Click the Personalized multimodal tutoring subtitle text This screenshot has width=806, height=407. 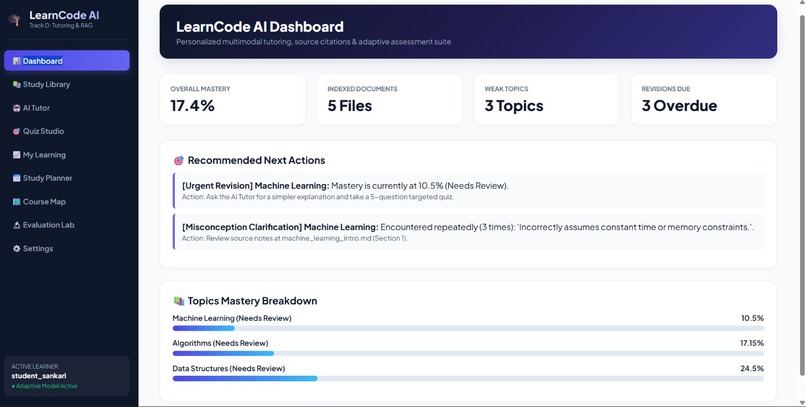tap(314, 42)
